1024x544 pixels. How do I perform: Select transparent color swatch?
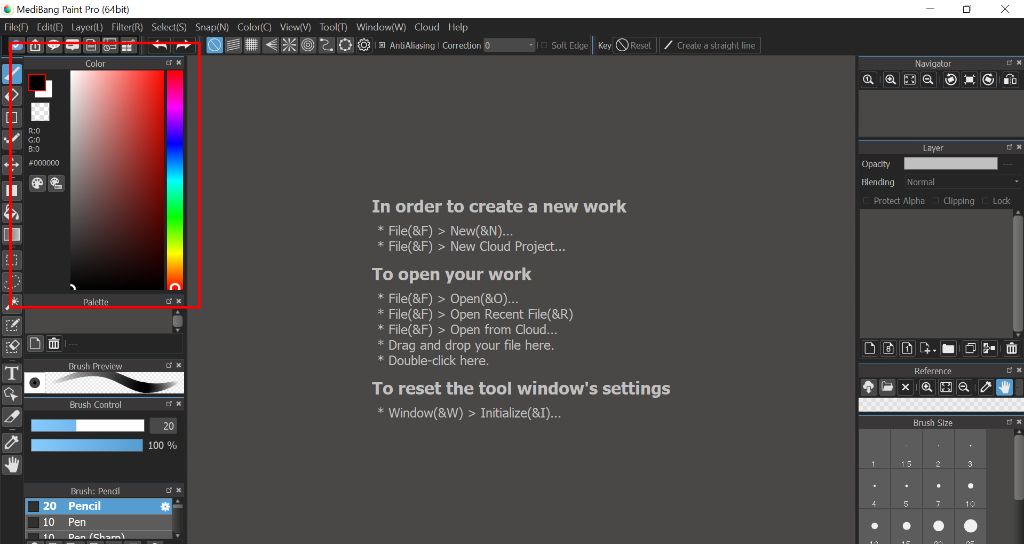point(40,112)
